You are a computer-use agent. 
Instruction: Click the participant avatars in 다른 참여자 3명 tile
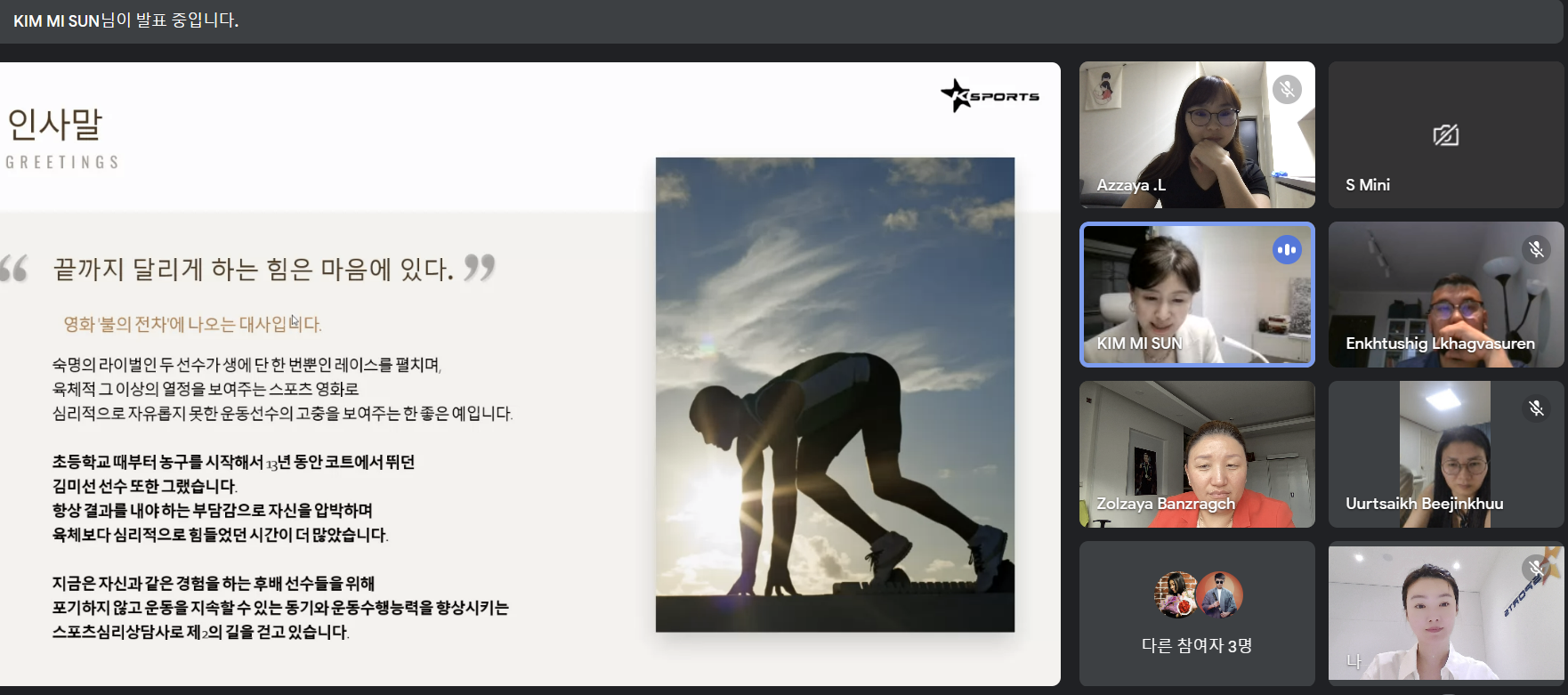pos(1198,594)
